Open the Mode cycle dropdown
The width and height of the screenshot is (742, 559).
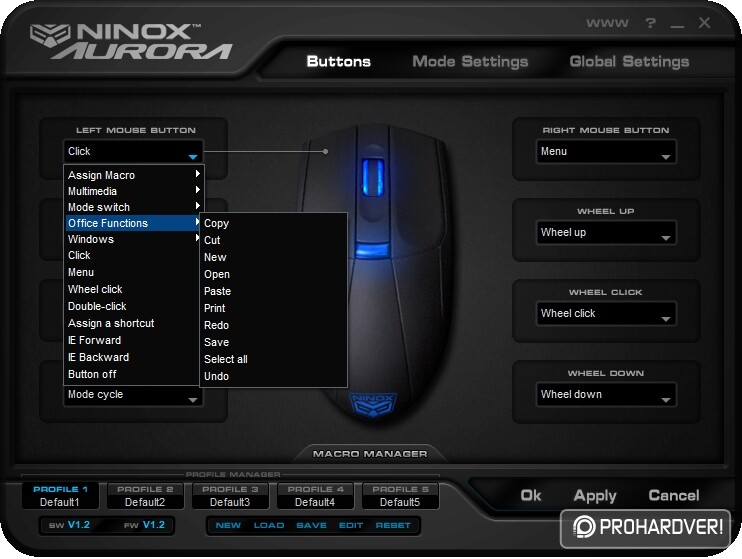point(133,395)
